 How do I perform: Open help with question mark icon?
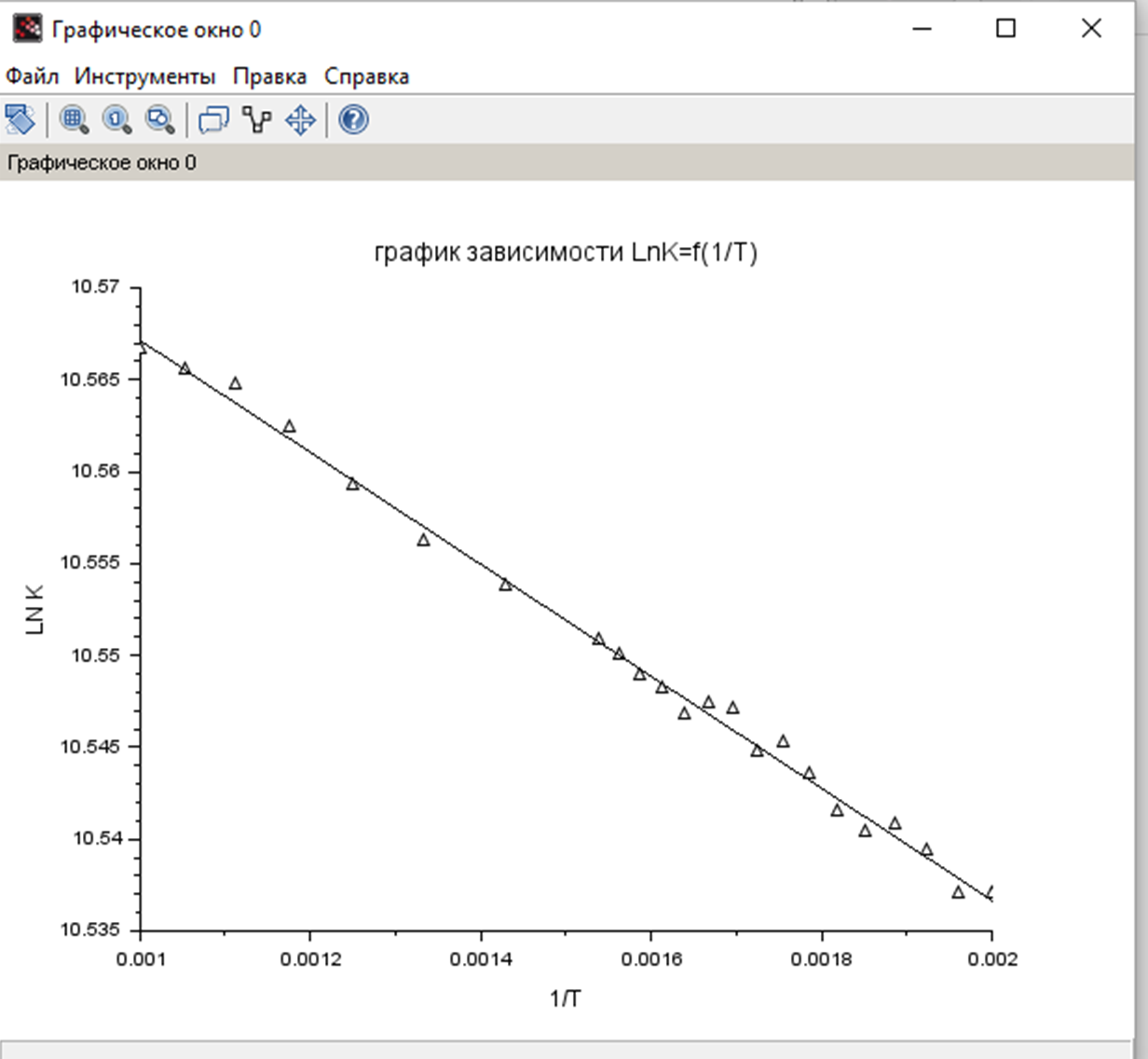pyautogui.click(x=353, y=119)
